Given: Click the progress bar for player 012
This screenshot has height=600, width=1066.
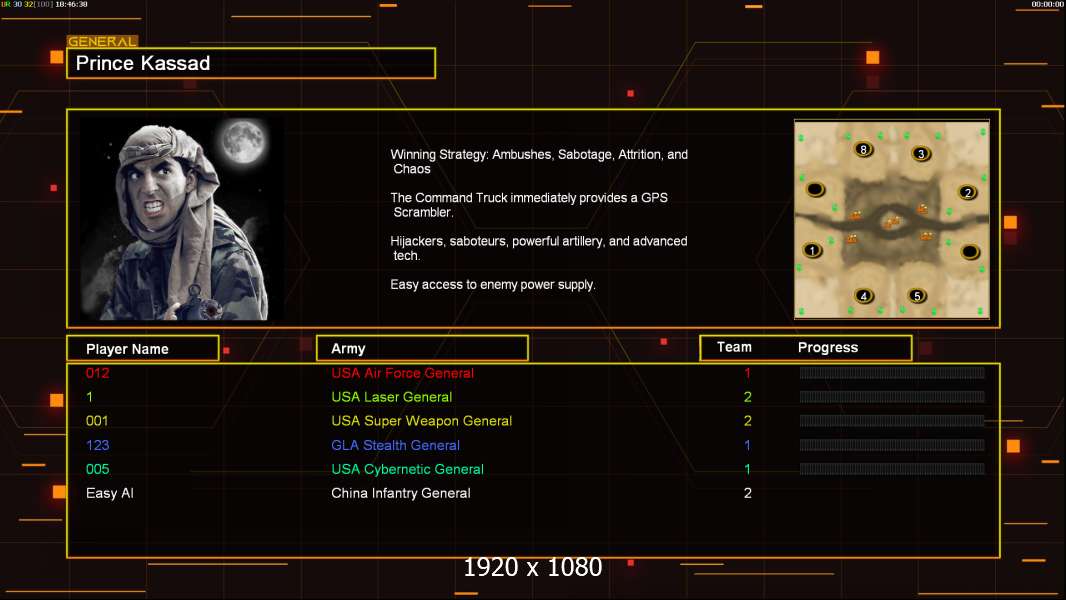Looking at the screenshot, I should [892, 372].
